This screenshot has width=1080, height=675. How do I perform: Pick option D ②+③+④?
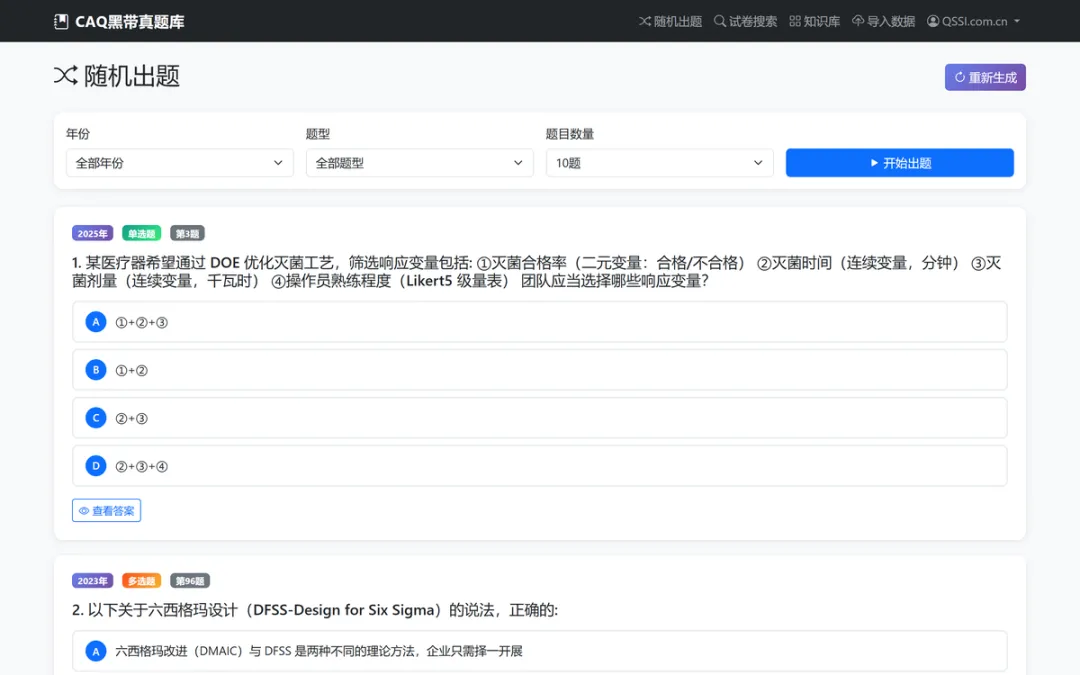click(x=539, y=466)
